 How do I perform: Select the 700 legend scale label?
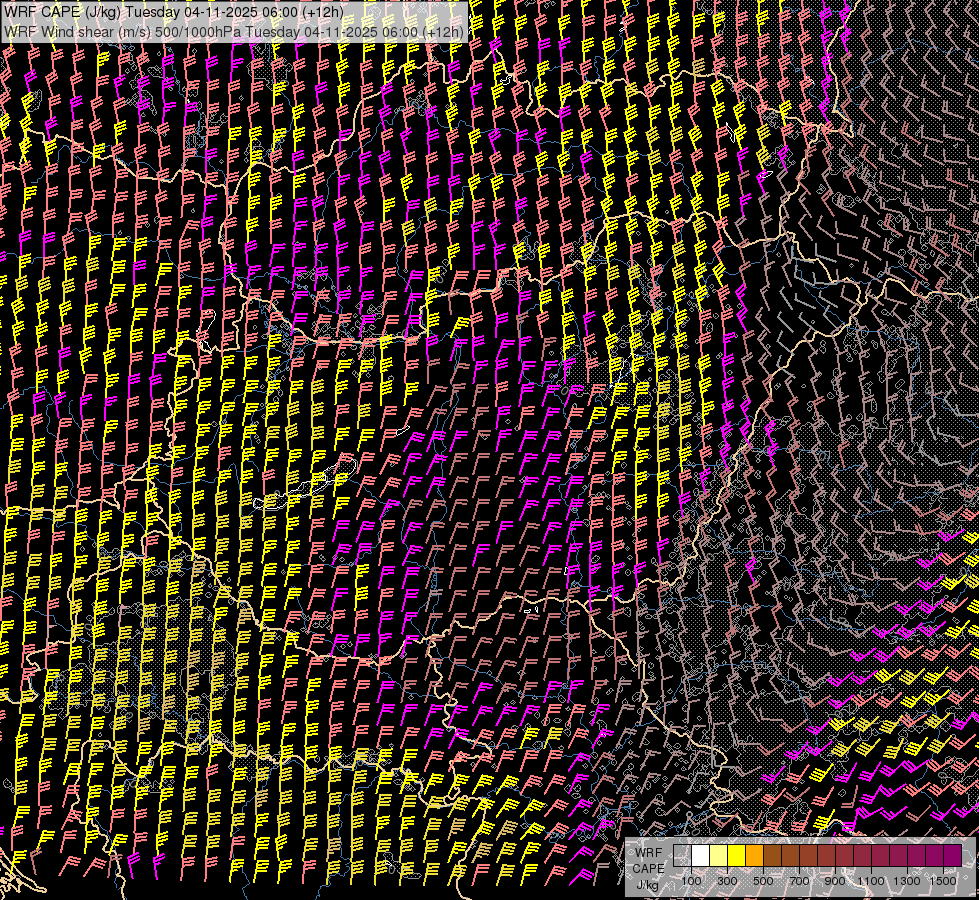800,881
